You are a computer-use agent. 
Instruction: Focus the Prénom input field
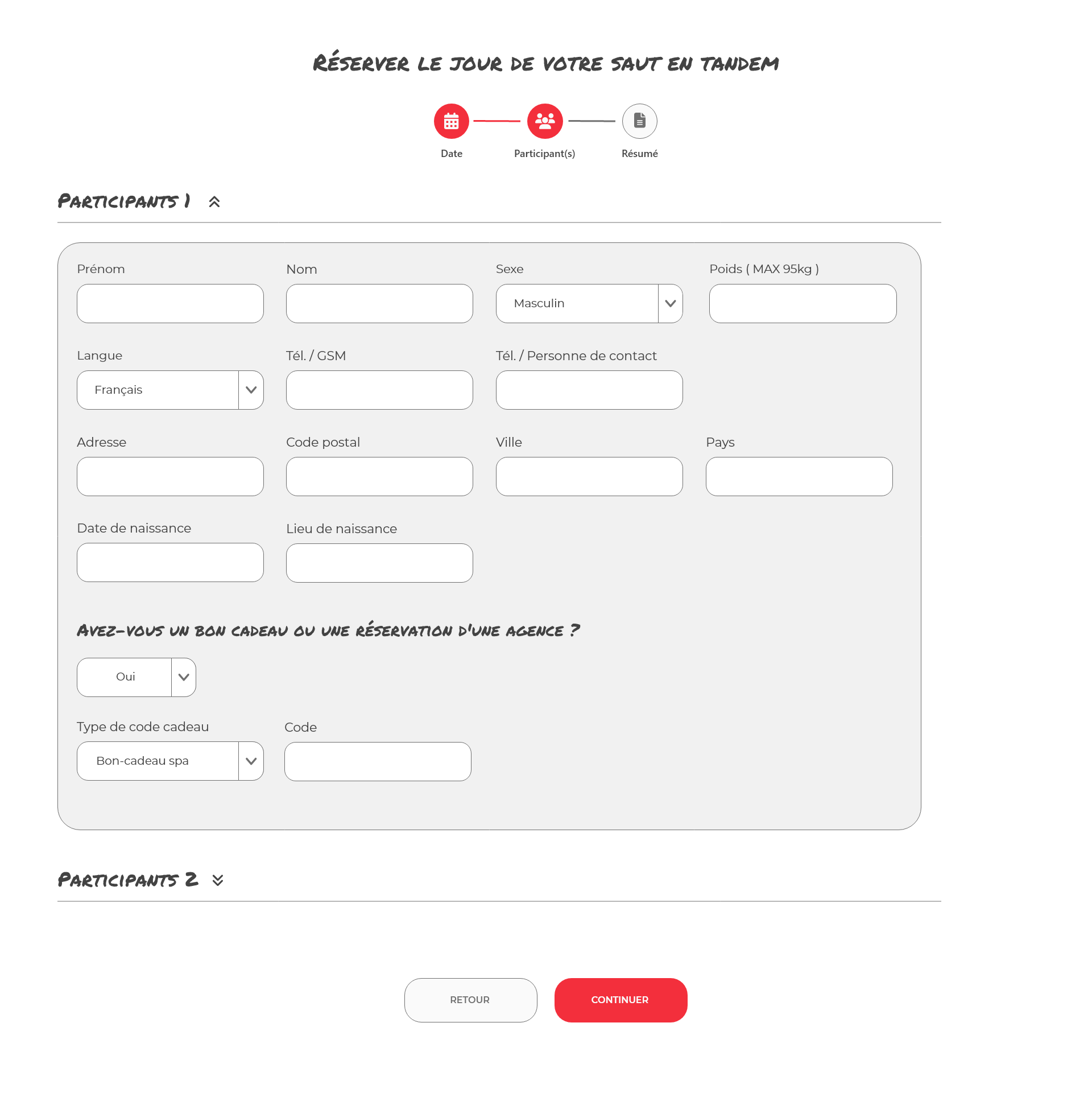pos(169,303)
